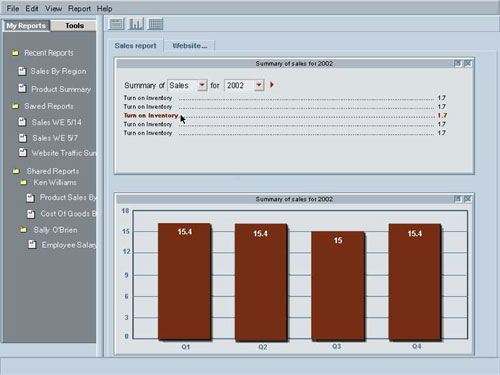
Task: Expand Sally O'Brien shared folder label
Action: [55, 230]
